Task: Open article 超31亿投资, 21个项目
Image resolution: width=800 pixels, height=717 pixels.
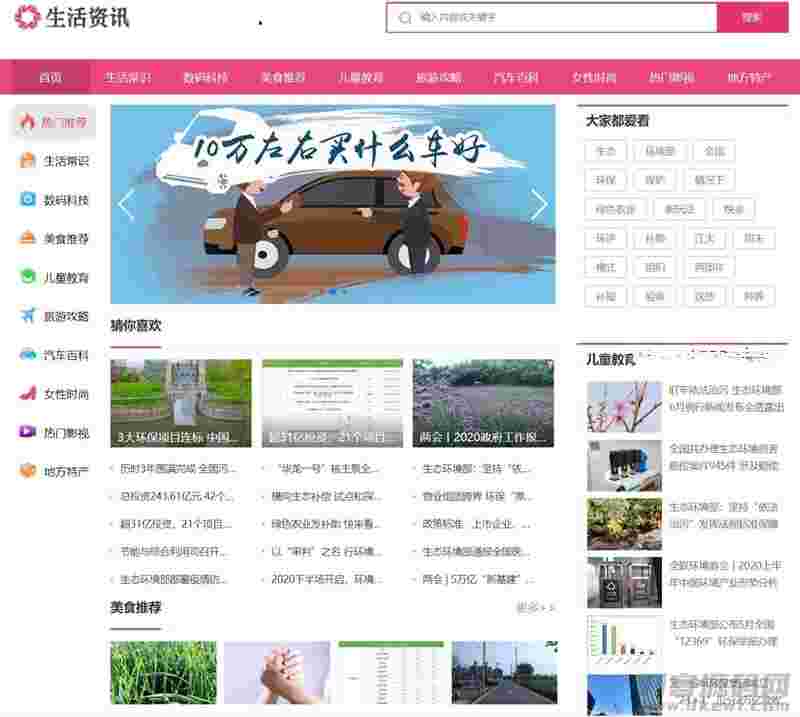Action: coord(176,524)
